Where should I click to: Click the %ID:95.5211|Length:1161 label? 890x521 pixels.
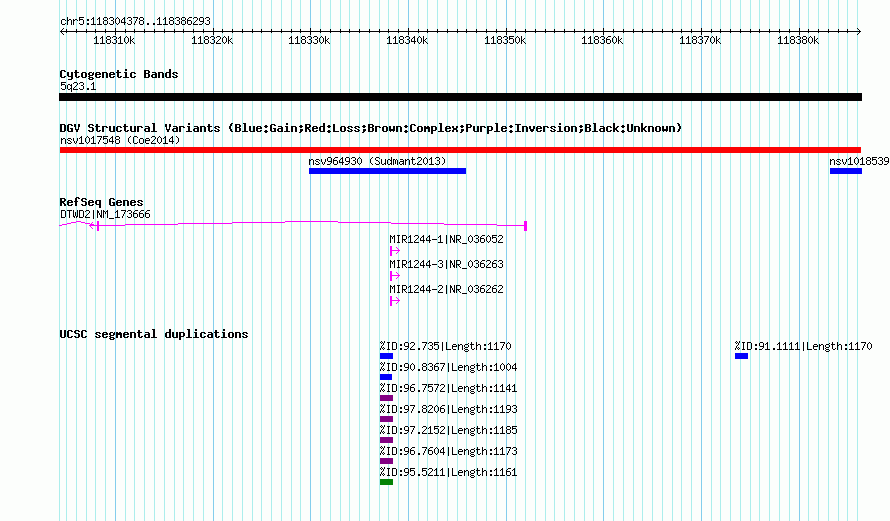pyautogui.click(x=448, y=472)
